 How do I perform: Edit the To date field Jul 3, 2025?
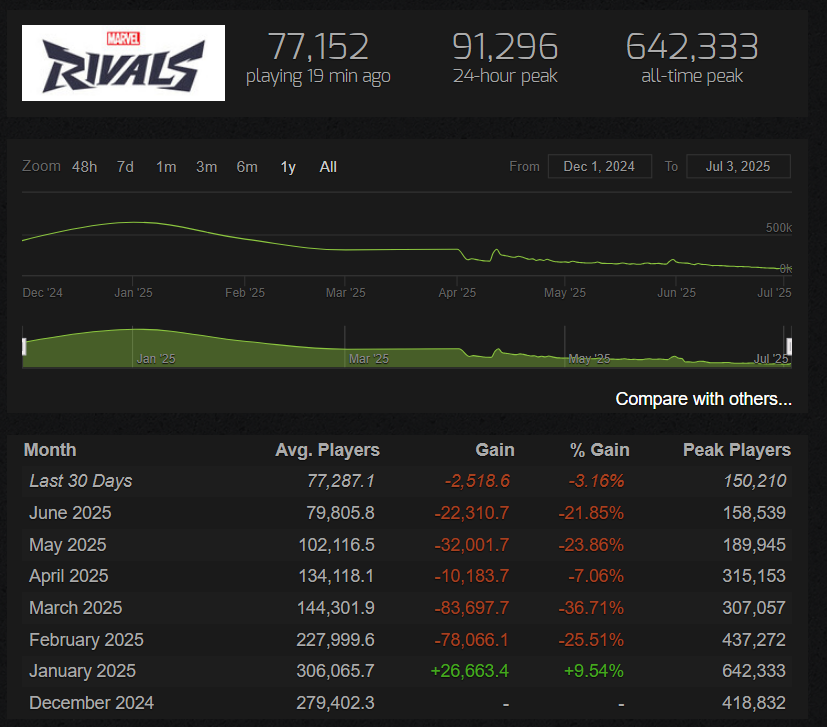738,166
